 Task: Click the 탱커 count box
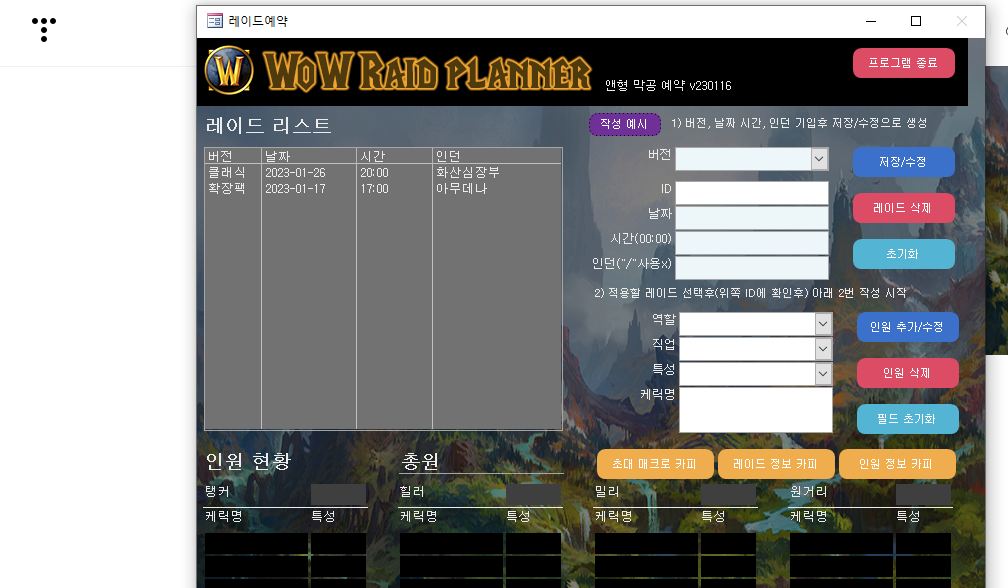pyautogui.click(x=338, y=494)
